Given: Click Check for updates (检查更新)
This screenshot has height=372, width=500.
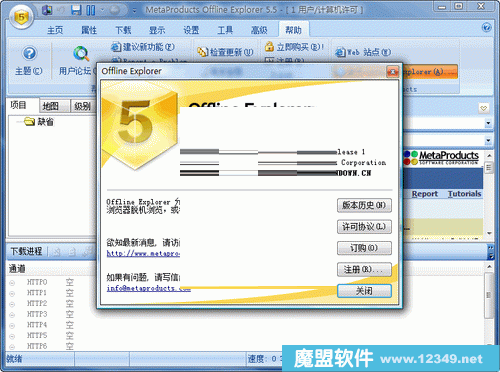Looking at the screenshot, I should (x=225, y=52).
